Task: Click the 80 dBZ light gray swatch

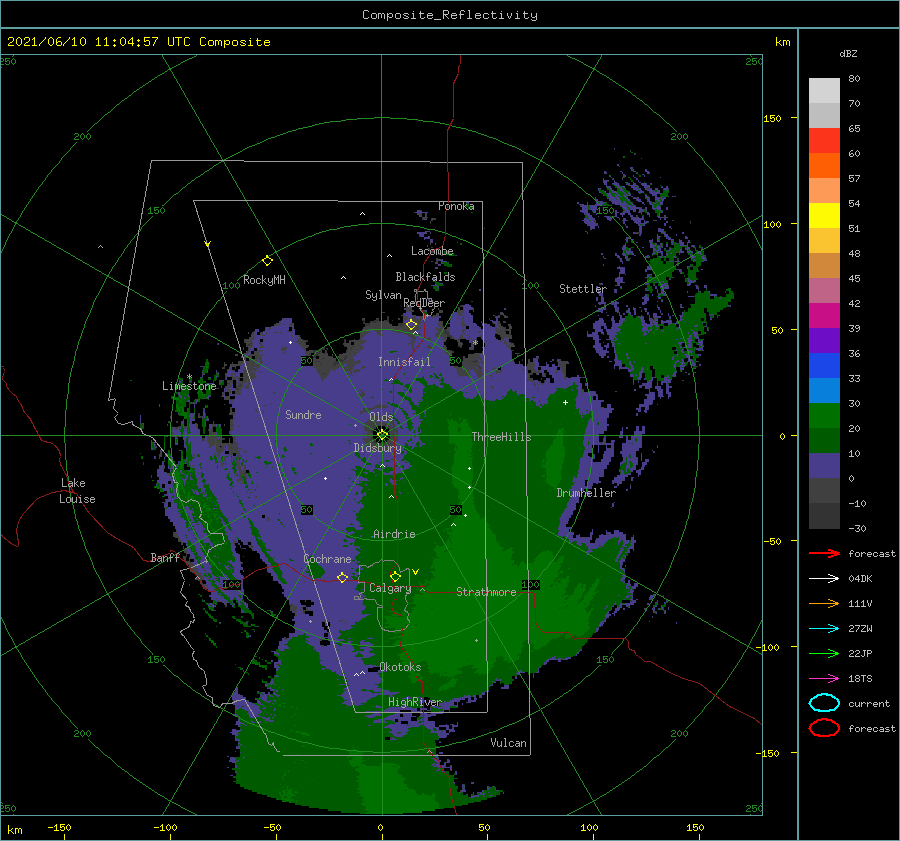Action: pyautogui.click(x=824, y=90)
